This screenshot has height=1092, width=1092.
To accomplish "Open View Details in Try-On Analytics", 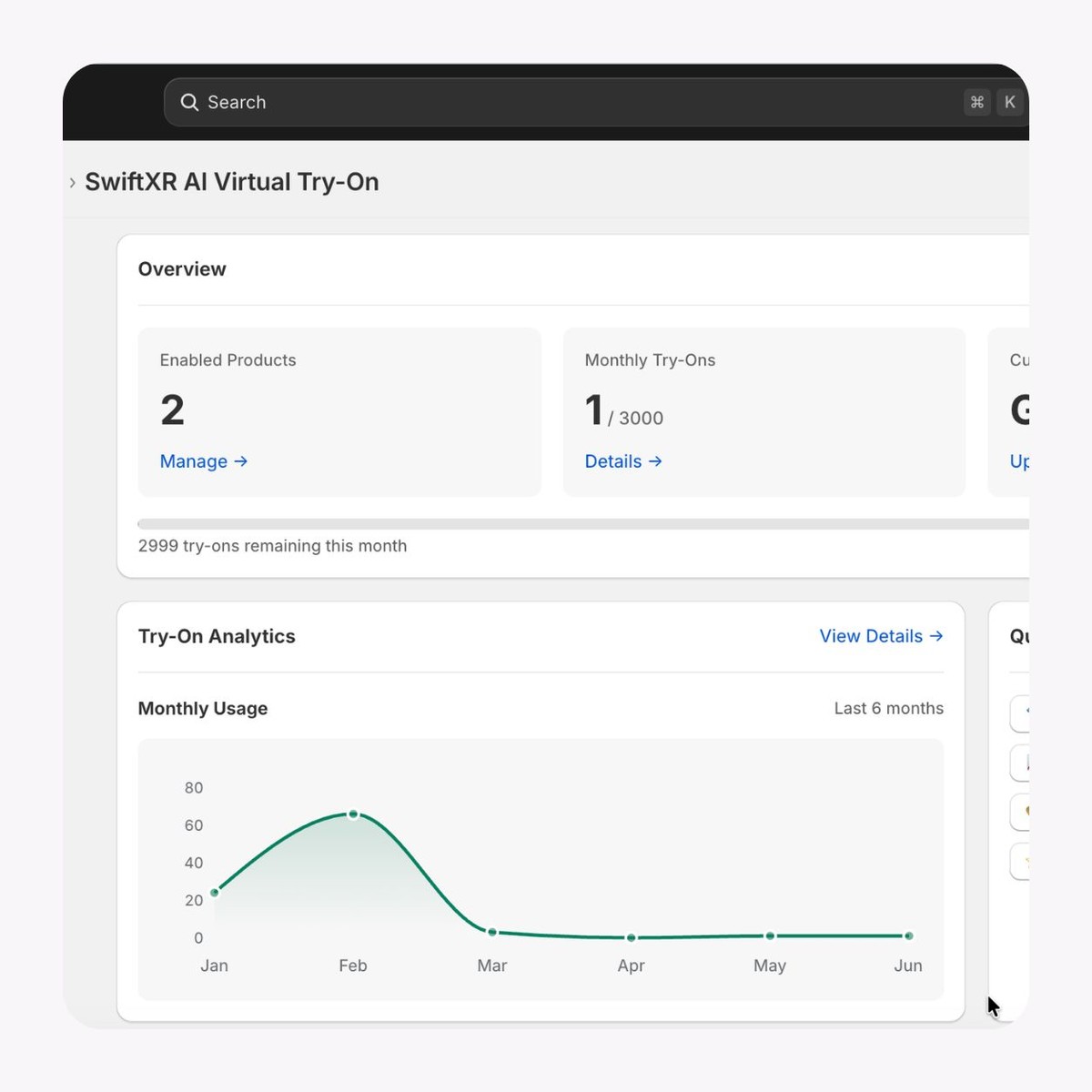I will [881, 636].
